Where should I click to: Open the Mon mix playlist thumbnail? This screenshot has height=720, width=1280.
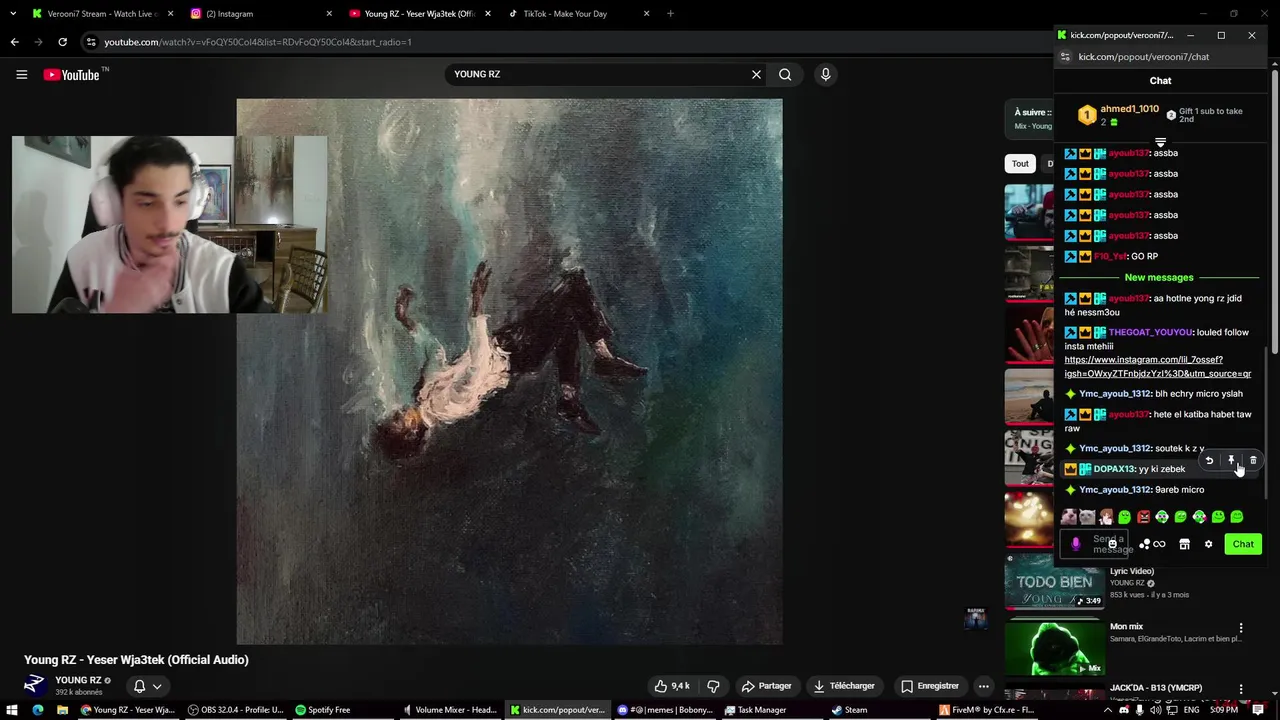click(x=1054, y=648)
